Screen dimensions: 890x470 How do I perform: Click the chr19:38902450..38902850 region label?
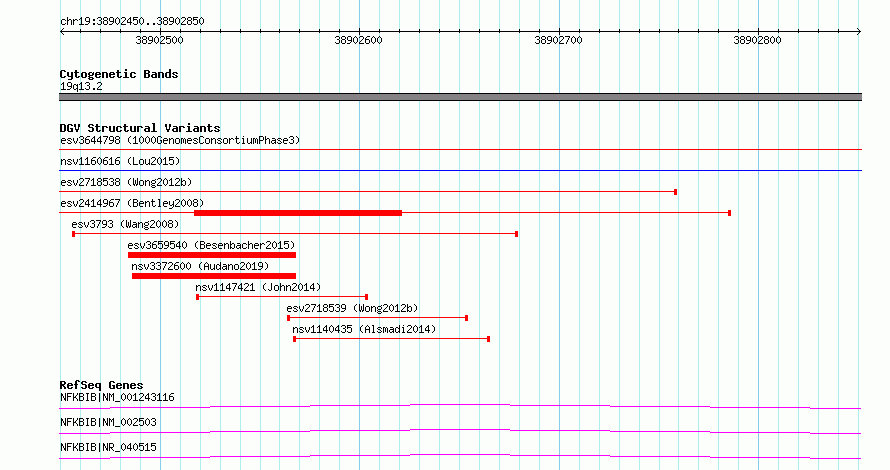coord(132,22)
